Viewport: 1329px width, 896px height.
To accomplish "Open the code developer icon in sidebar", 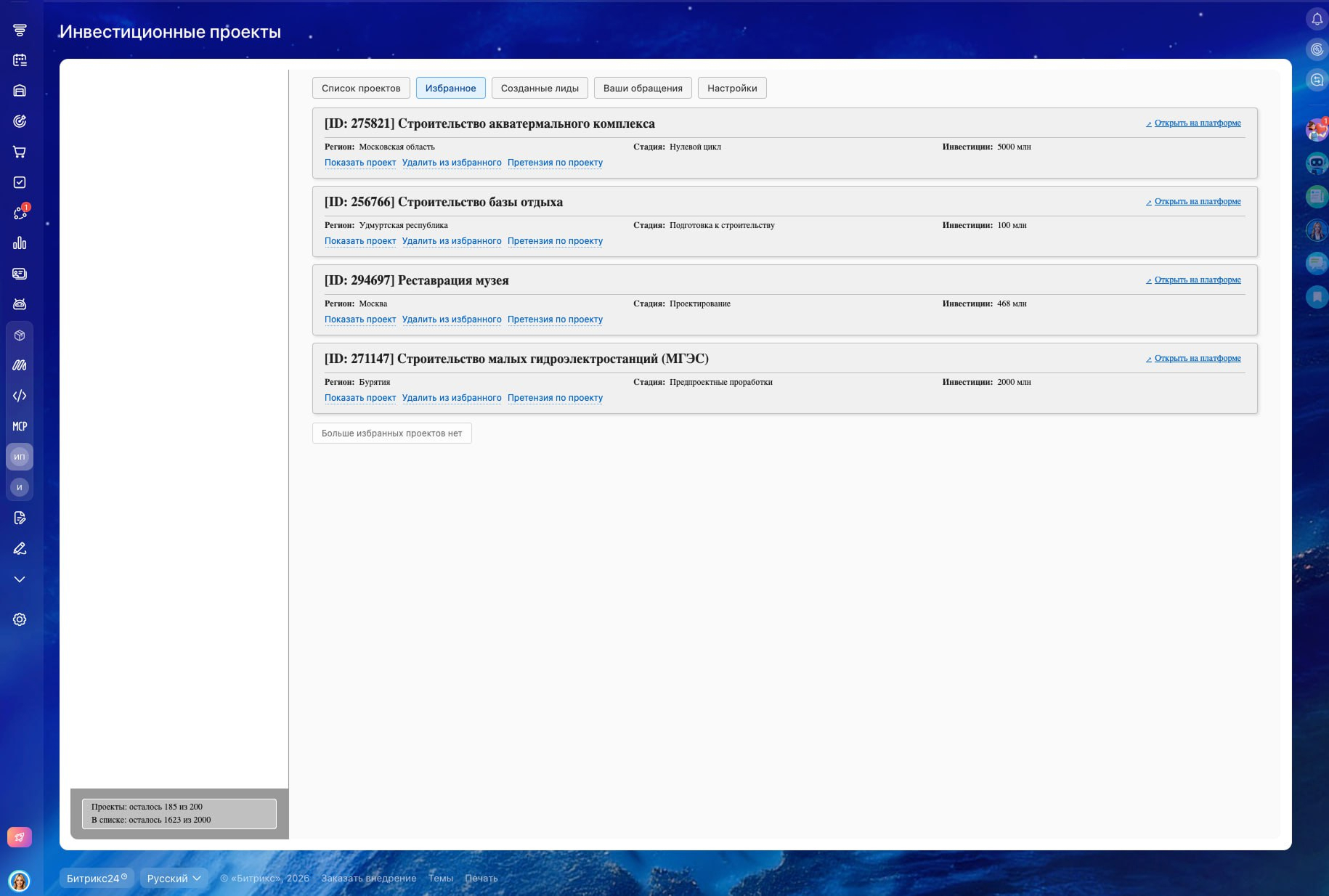I will 20,396.
